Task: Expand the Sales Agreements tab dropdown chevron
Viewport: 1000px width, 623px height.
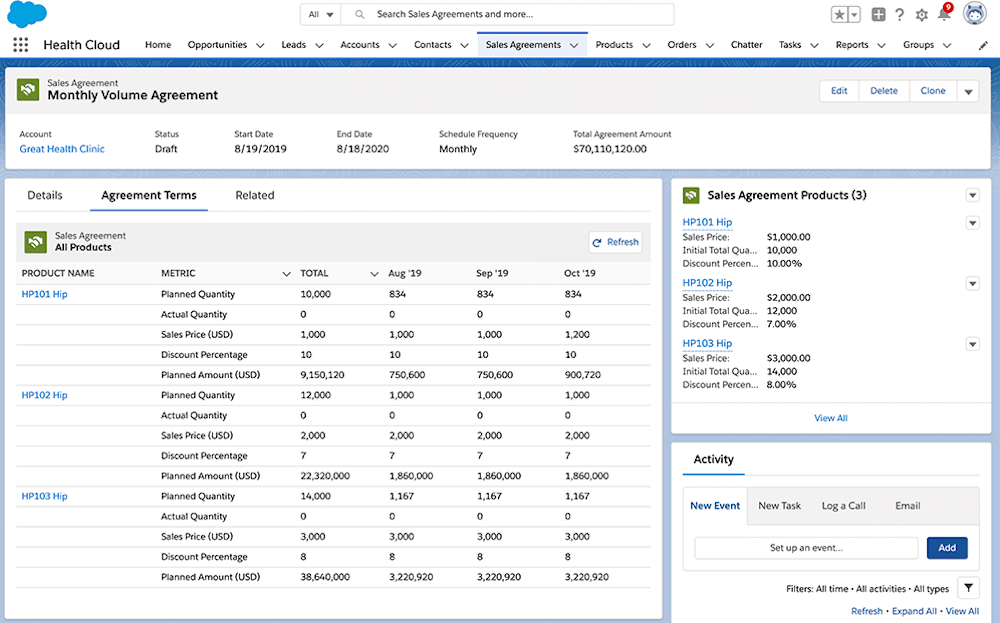Action: (575, 45)
